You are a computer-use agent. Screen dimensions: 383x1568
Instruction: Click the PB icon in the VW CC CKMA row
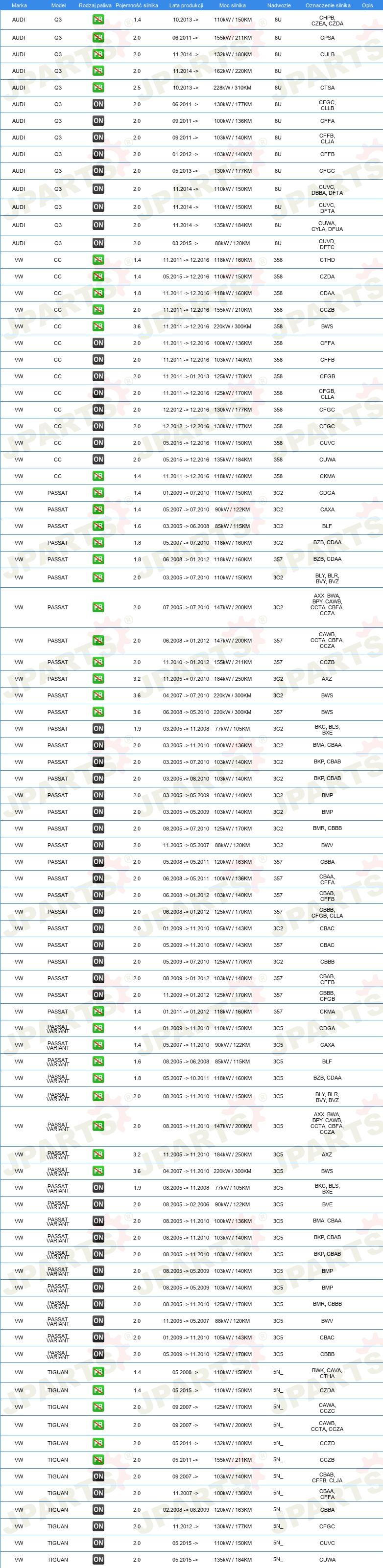point(98,476)
